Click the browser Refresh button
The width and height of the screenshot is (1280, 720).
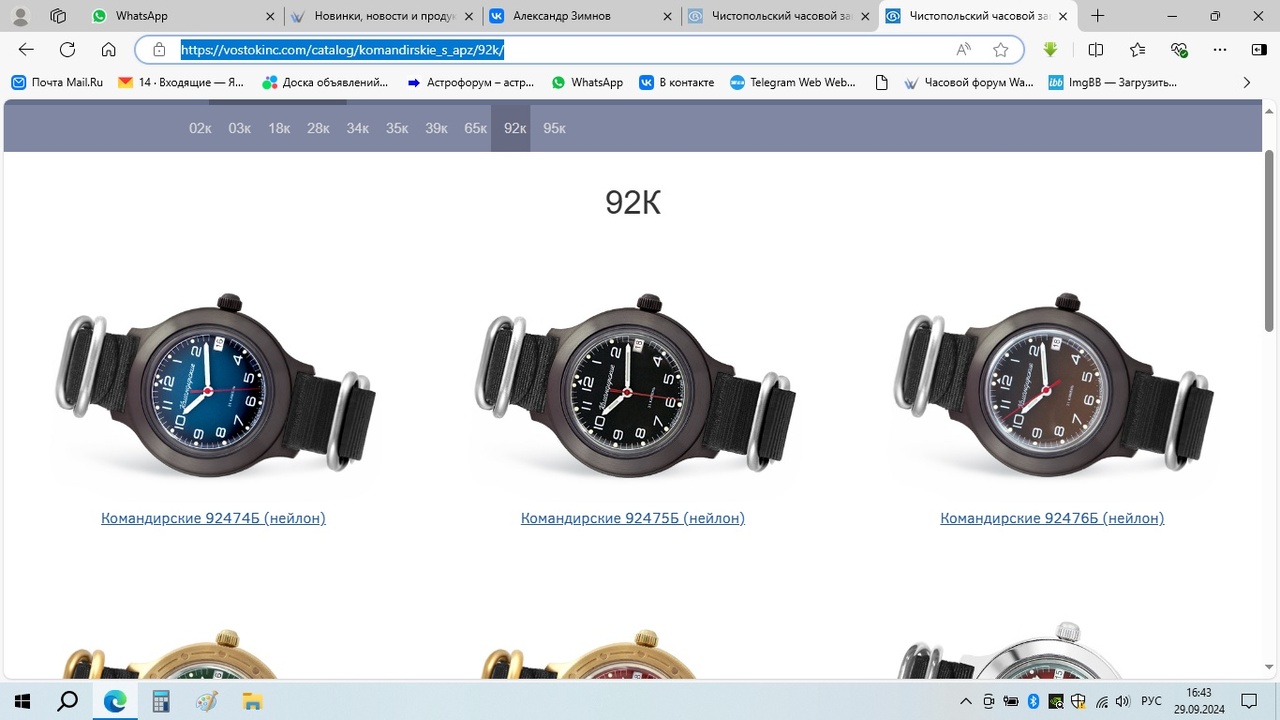pos(67,50)
